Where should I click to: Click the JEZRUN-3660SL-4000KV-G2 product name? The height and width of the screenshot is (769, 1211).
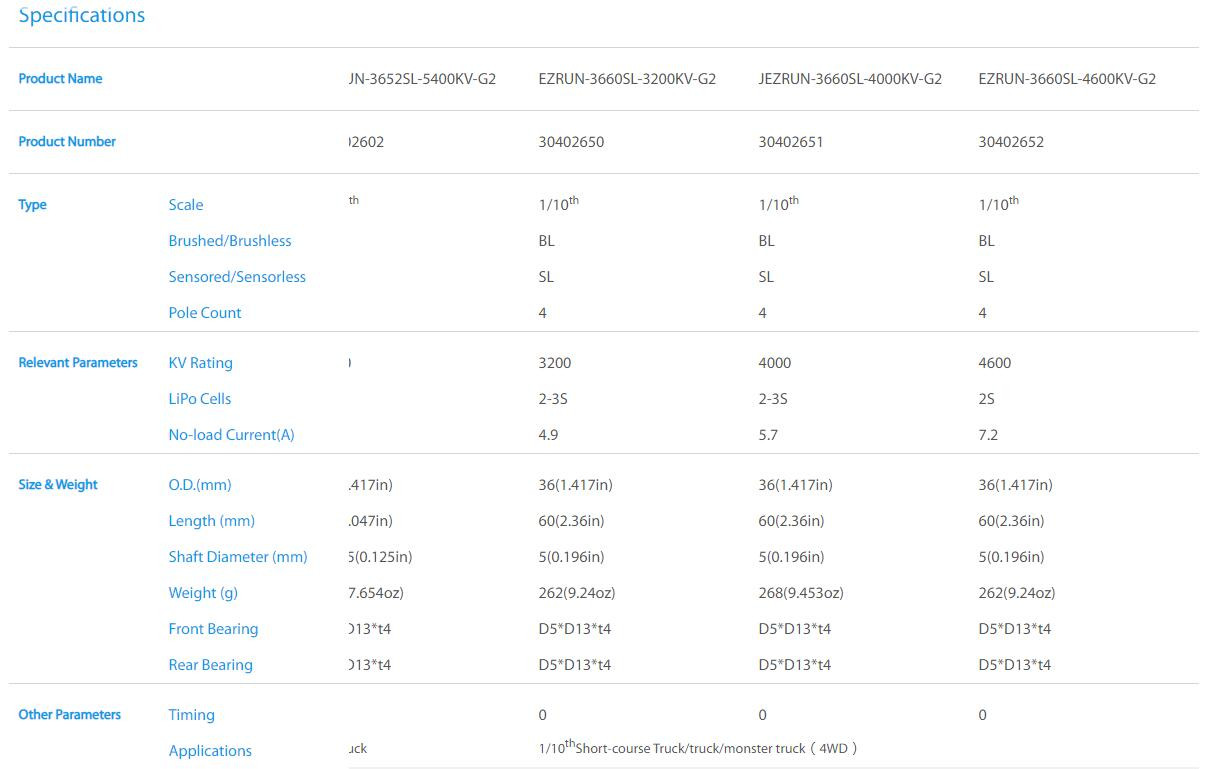coord(850,79)
